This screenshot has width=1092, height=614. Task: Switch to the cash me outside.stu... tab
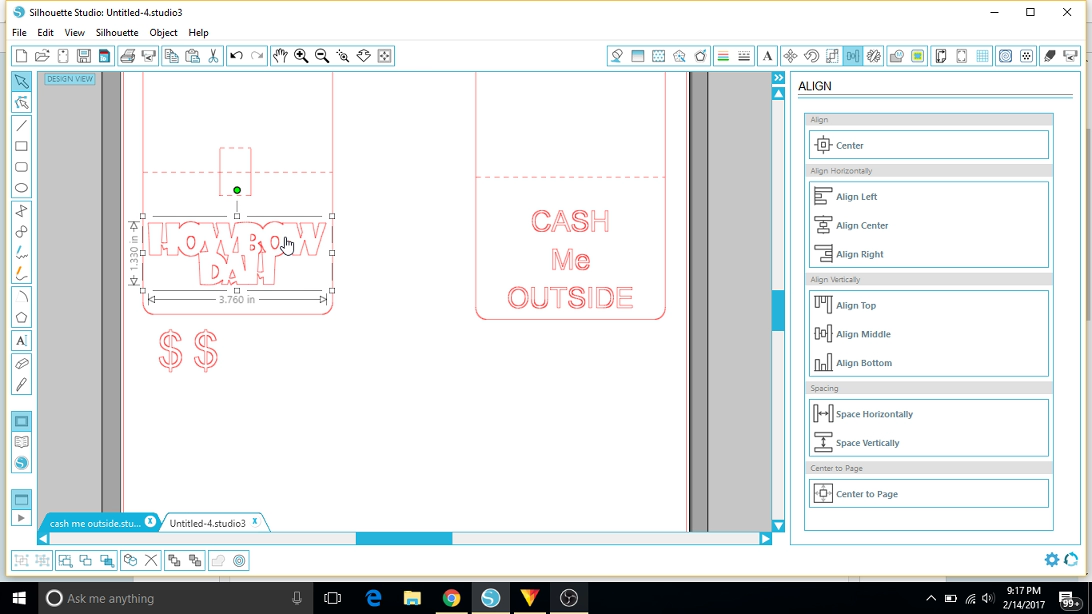95,523
